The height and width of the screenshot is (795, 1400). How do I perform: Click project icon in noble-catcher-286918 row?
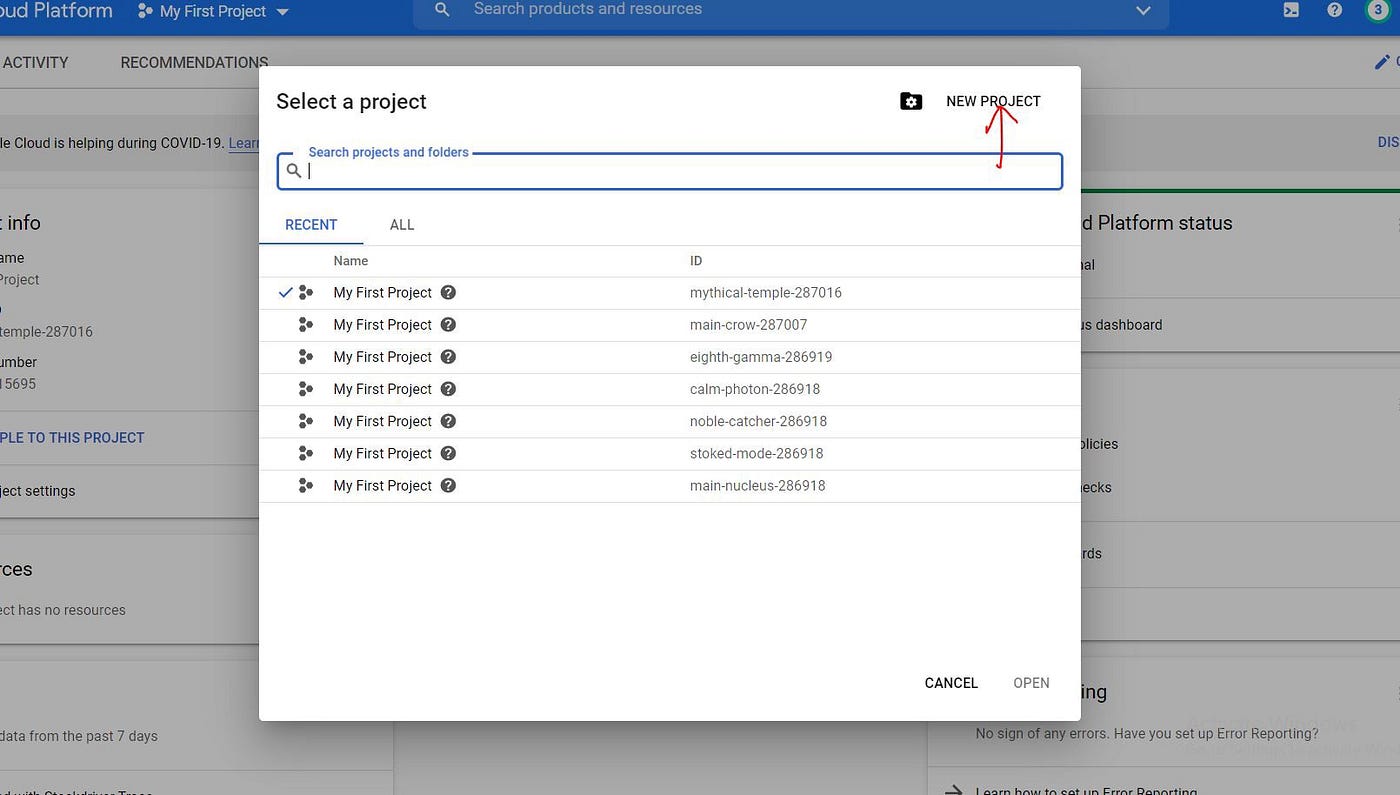(306, 421)
